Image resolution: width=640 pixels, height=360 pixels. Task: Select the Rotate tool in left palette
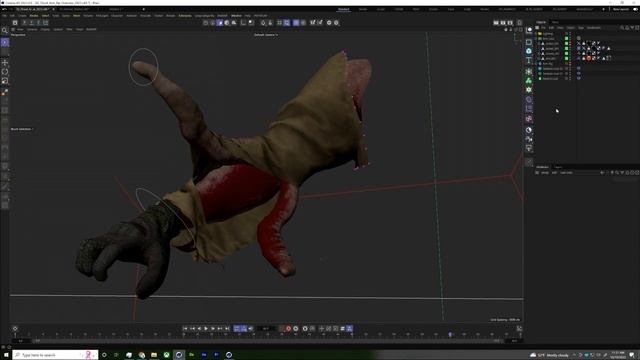click(x=5, y=72)
